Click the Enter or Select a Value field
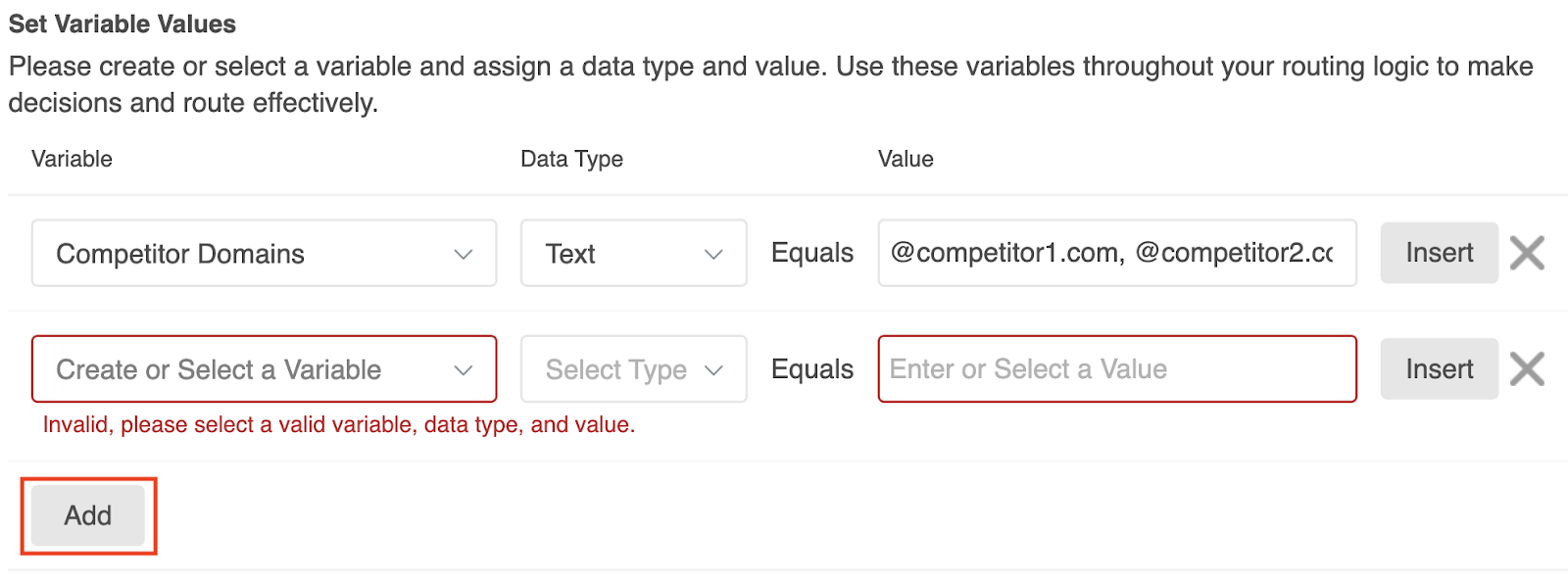Image resolution: width=1568 pixels, height=582 pixels. (x=1116, y=369)
